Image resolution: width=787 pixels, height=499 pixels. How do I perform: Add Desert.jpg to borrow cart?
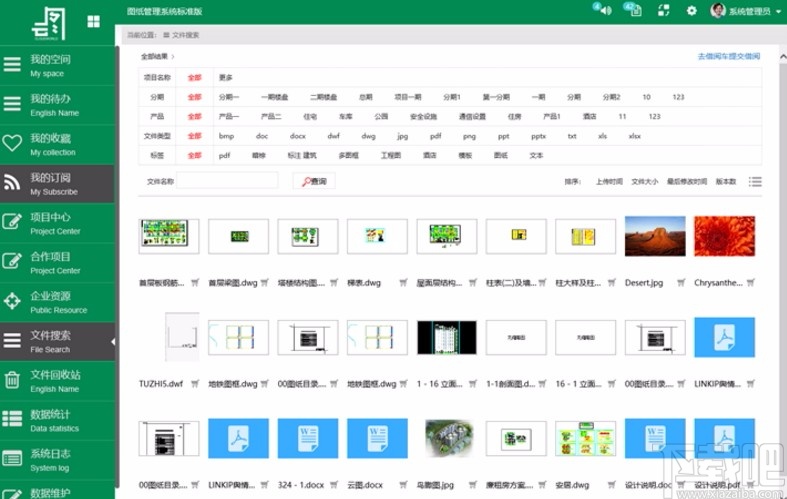tap(681, 283)
